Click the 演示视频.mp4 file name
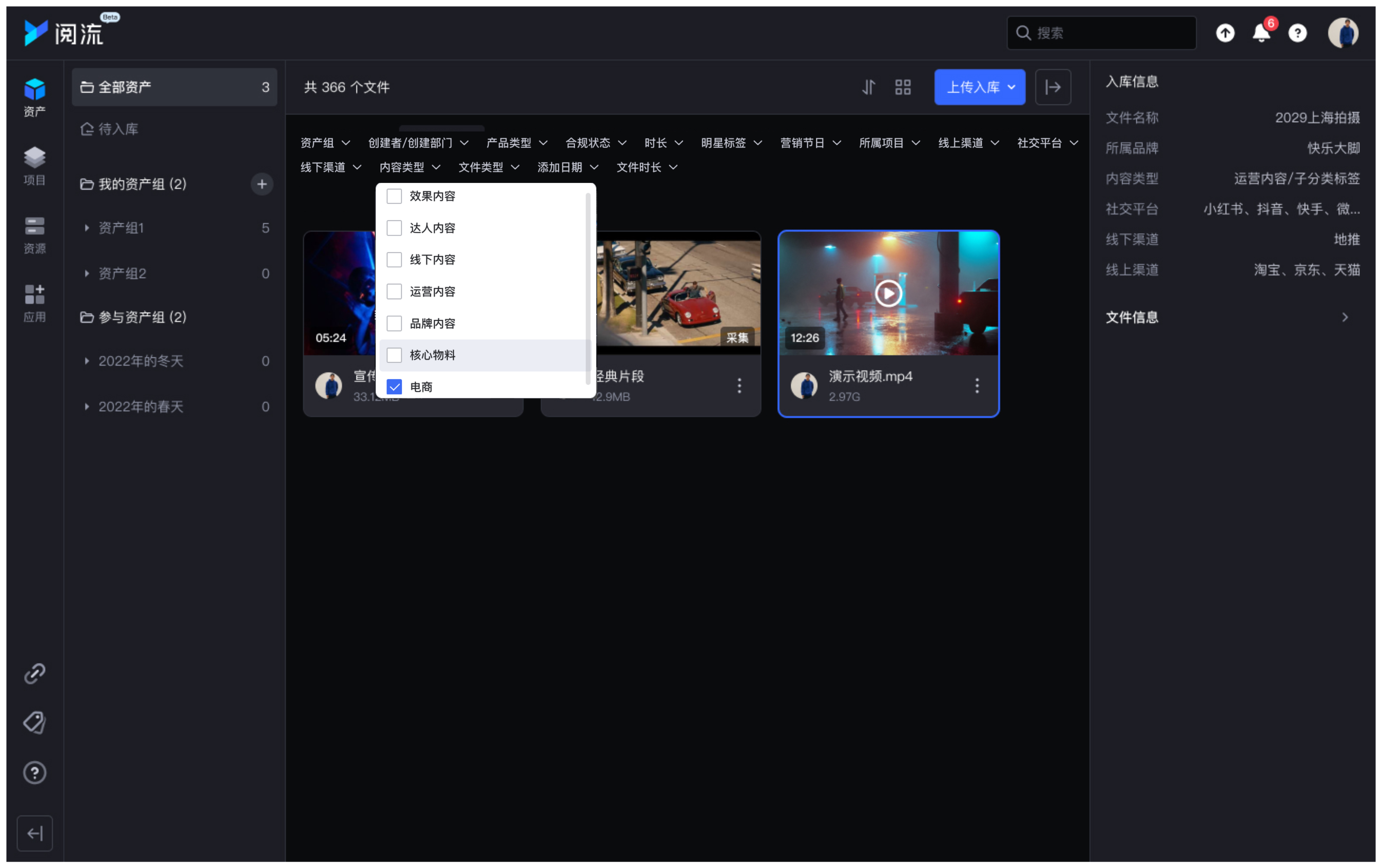This screenshot has height=868, width=1382. (x=870, y=377)
